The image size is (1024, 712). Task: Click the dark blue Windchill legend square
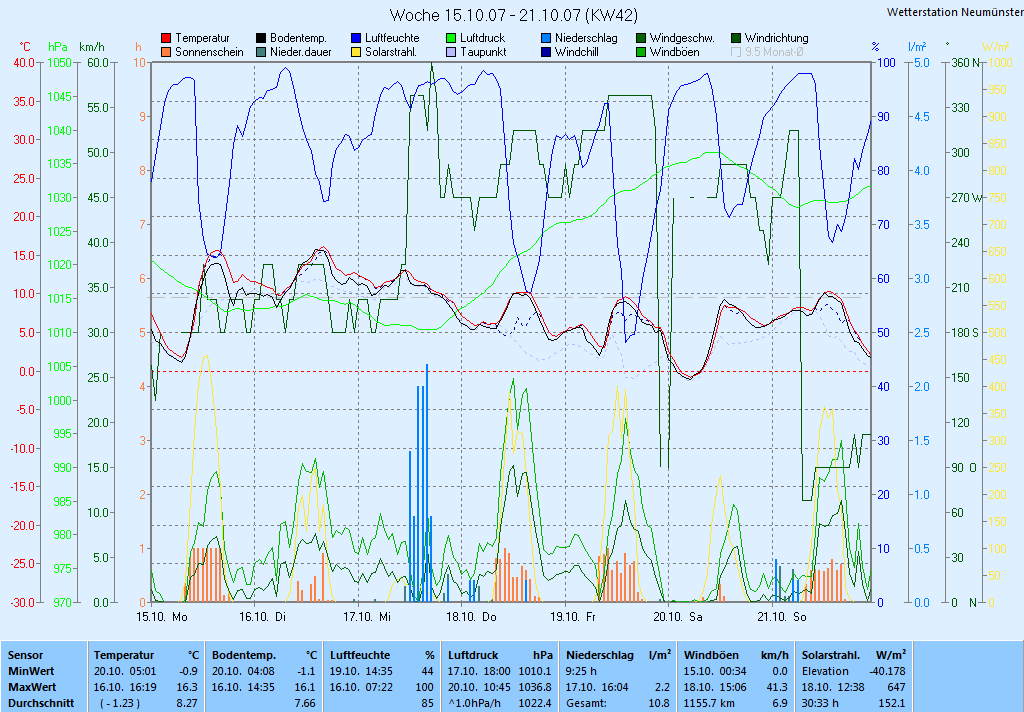point(546,52)
